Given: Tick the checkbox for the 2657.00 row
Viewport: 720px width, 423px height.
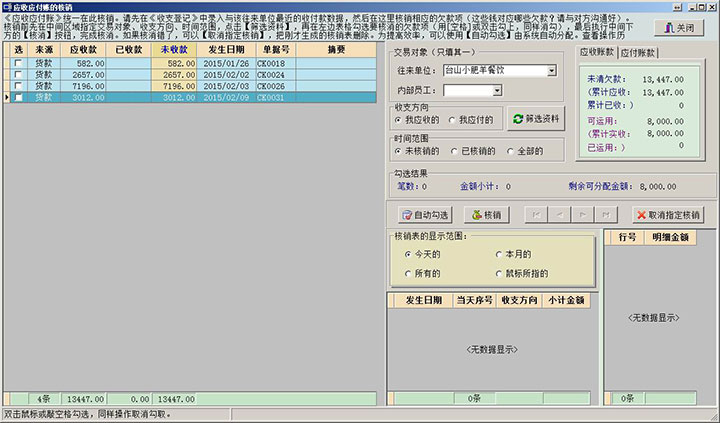Looking at the screenshot, I should 18,75.
